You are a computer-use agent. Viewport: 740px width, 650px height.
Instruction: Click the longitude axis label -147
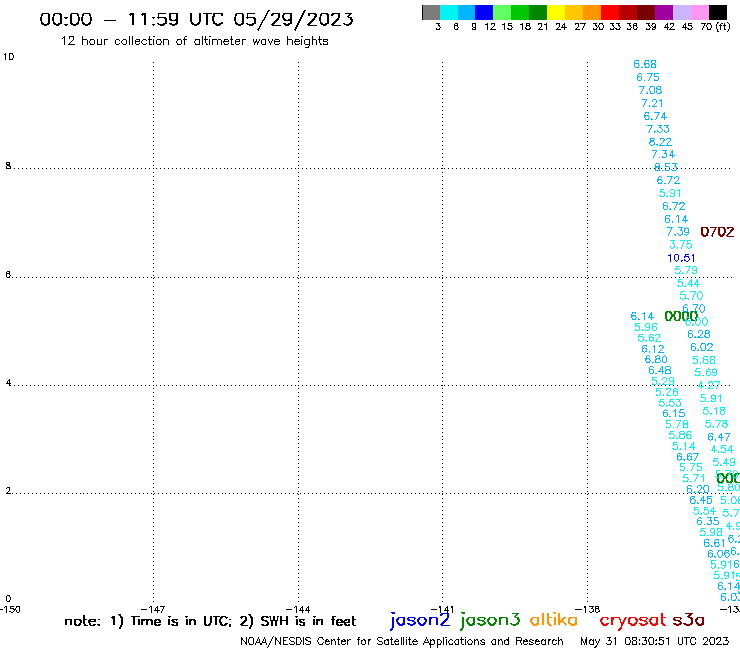pos(153,609)
